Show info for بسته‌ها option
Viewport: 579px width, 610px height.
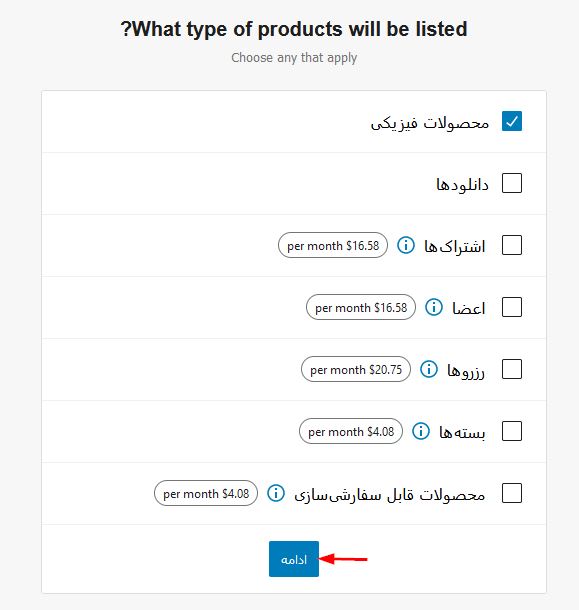point(421,431)
